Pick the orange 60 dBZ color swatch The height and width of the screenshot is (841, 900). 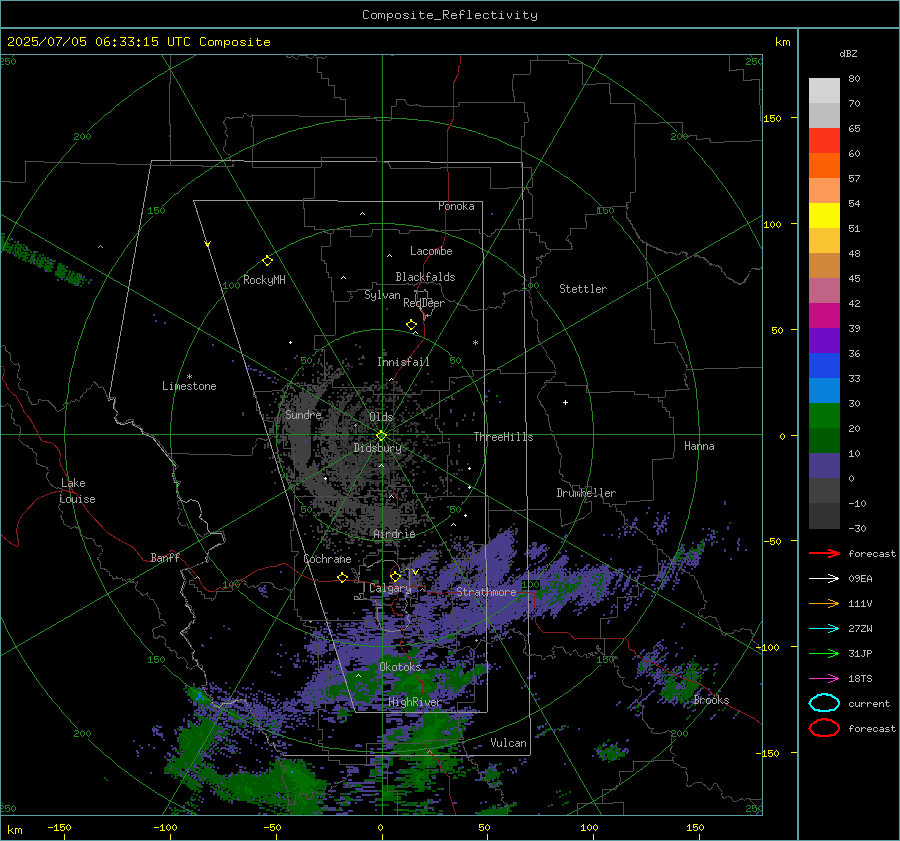tap(824, 166)
